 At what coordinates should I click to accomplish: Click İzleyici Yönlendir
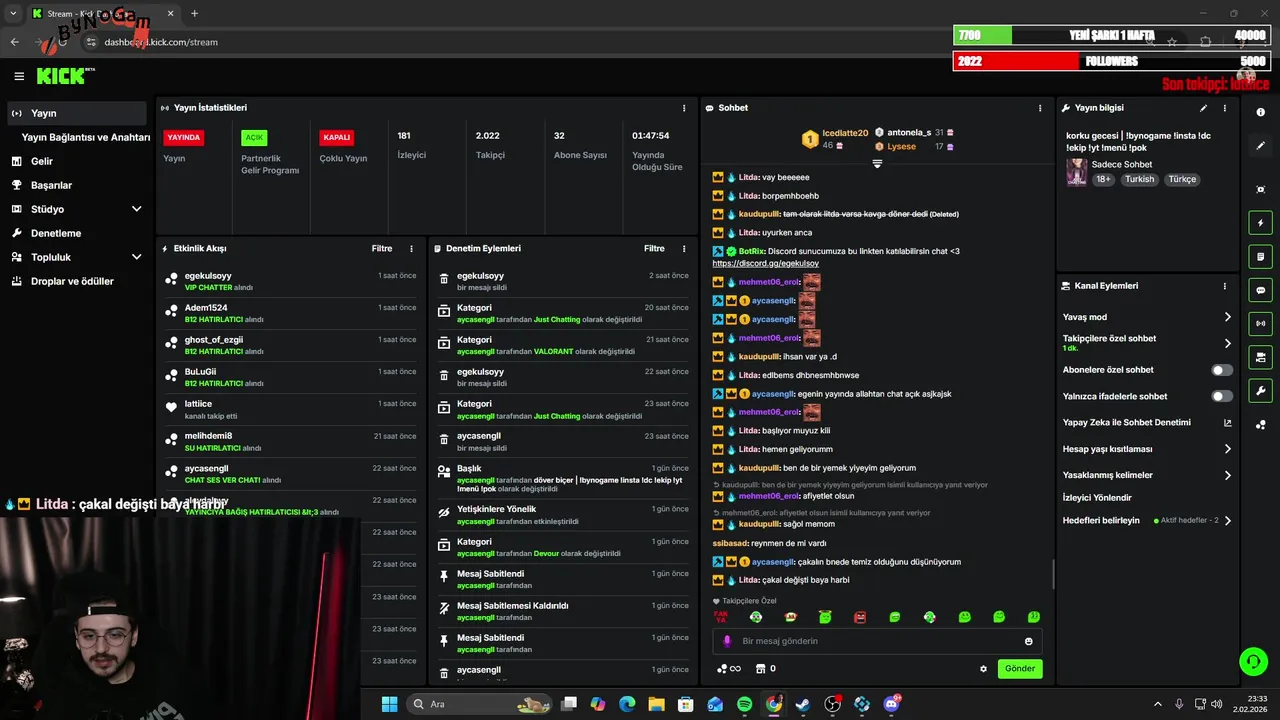1097,498
